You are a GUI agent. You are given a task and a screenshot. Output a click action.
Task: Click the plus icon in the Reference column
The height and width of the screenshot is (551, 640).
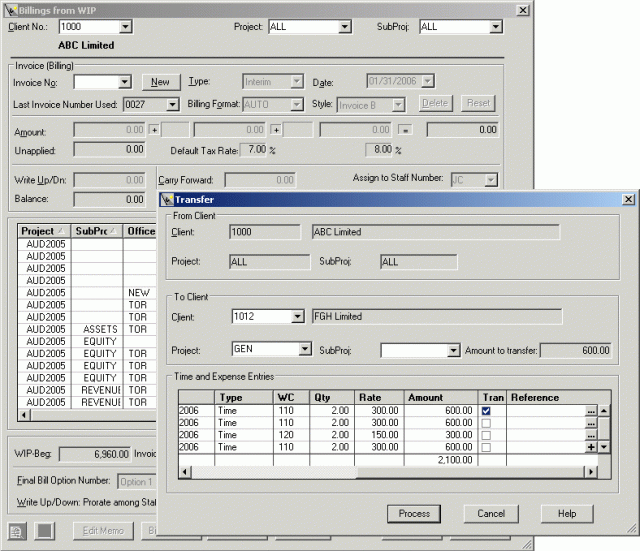click(590, 447)
